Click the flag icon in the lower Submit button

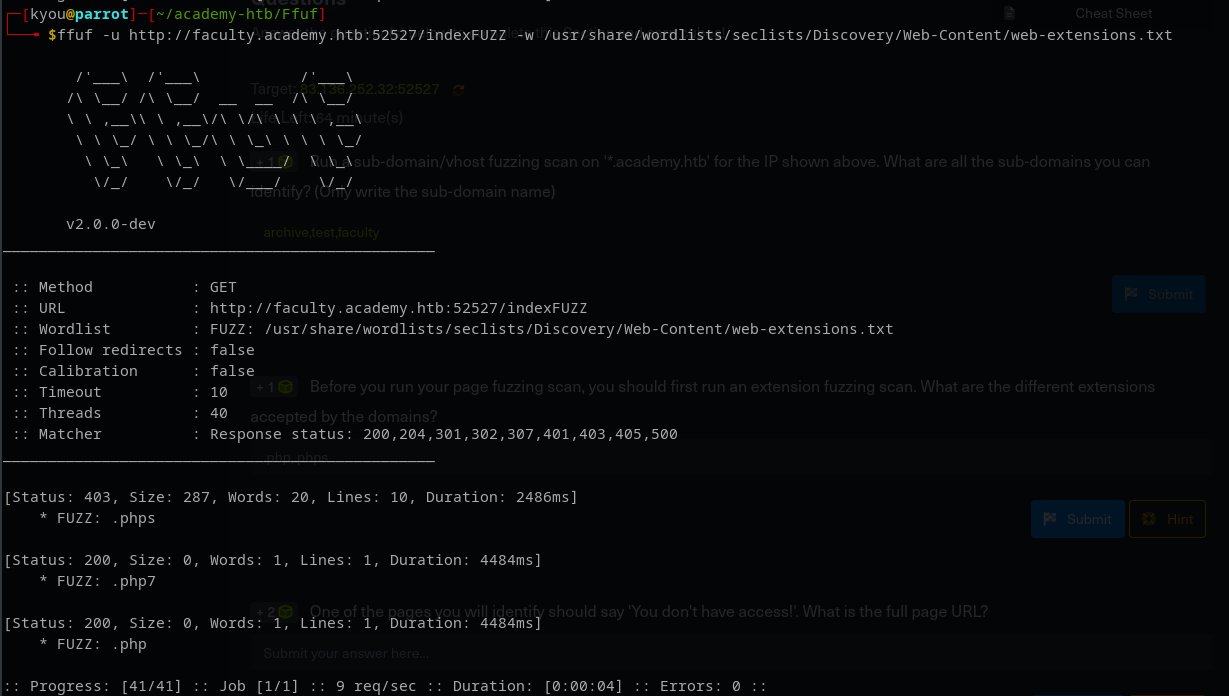pos(1050,519)
